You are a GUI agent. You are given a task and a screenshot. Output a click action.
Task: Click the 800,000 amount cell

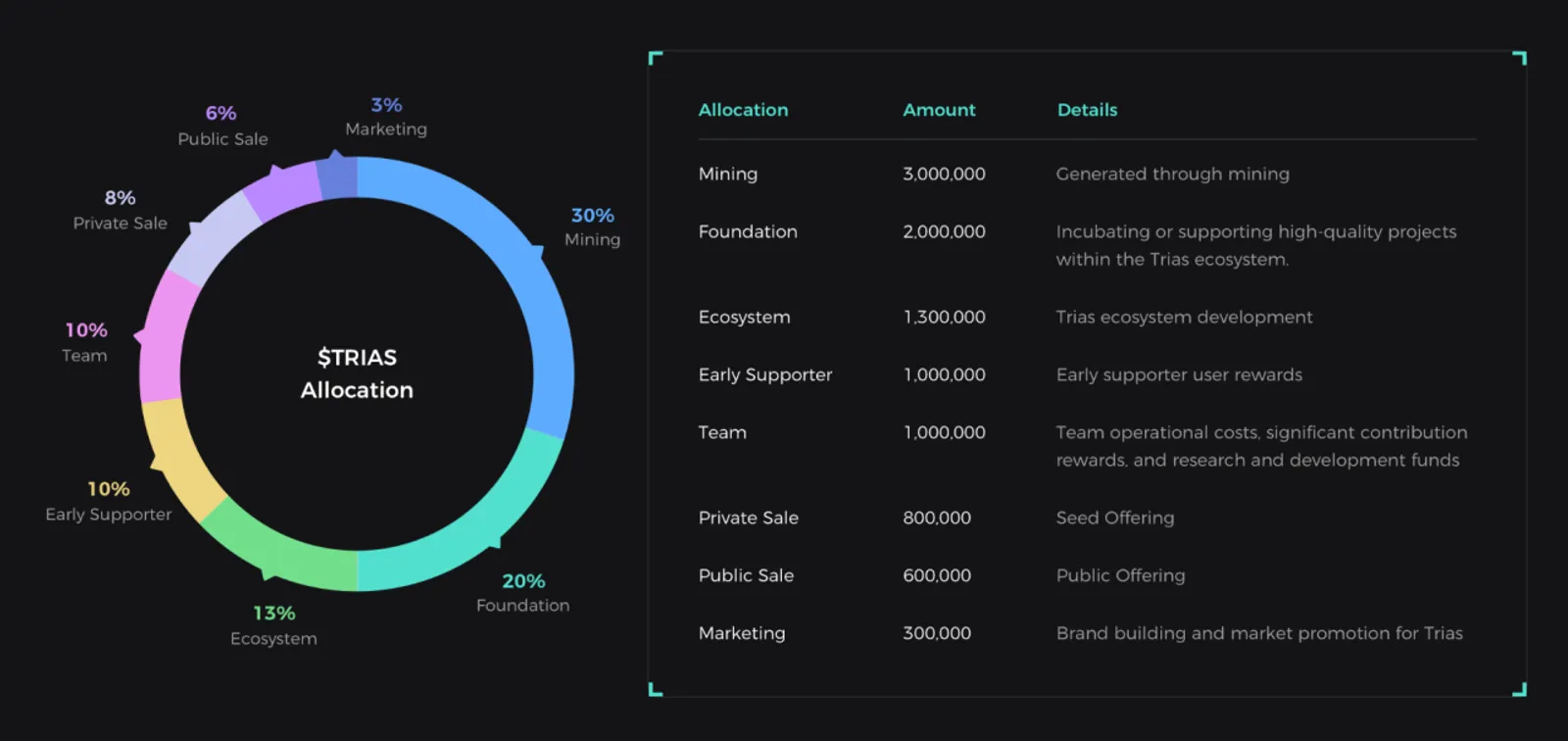coord(937,518)
